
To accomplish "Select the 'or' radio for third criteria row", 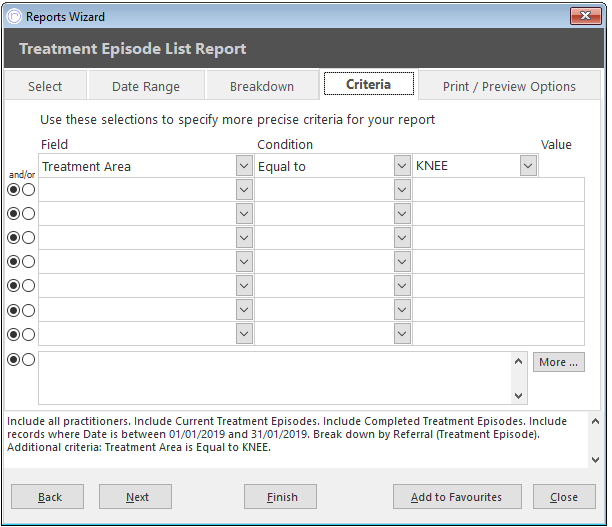I will [x=28, y=214].
